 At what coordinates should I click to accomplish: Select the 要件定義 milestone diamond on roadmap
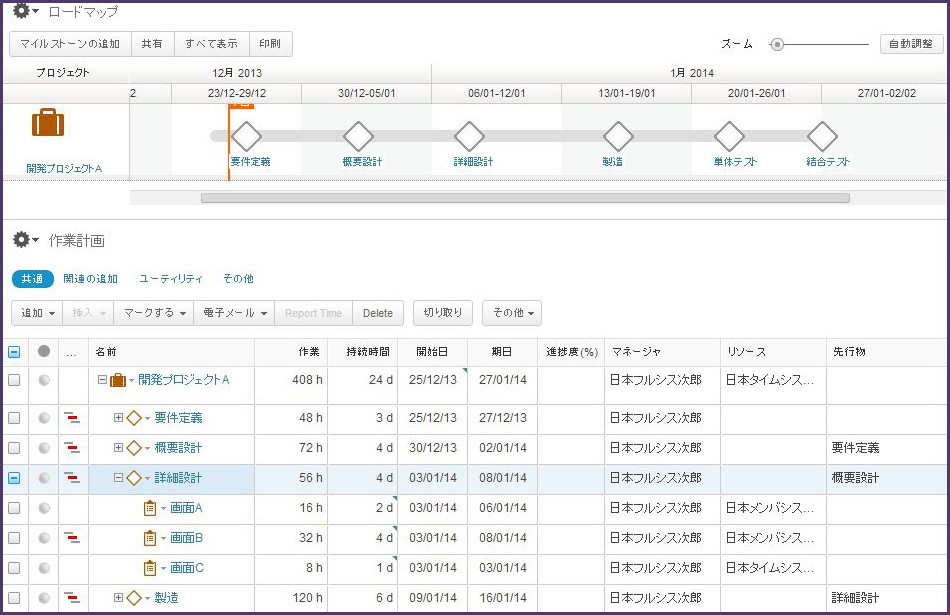246,136
